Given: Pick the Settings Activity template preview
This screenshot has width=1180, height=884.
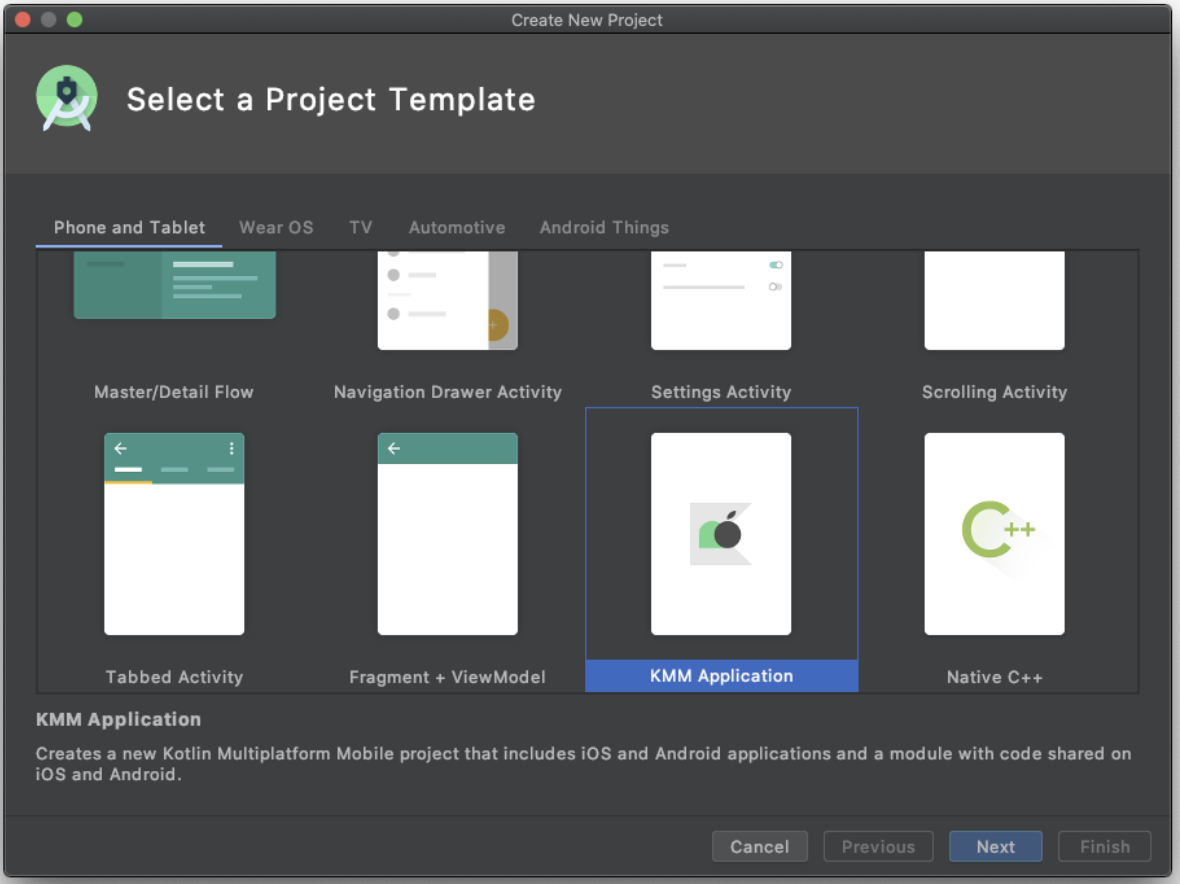Looking at the screenshot, I should click(x=721, y=300).
